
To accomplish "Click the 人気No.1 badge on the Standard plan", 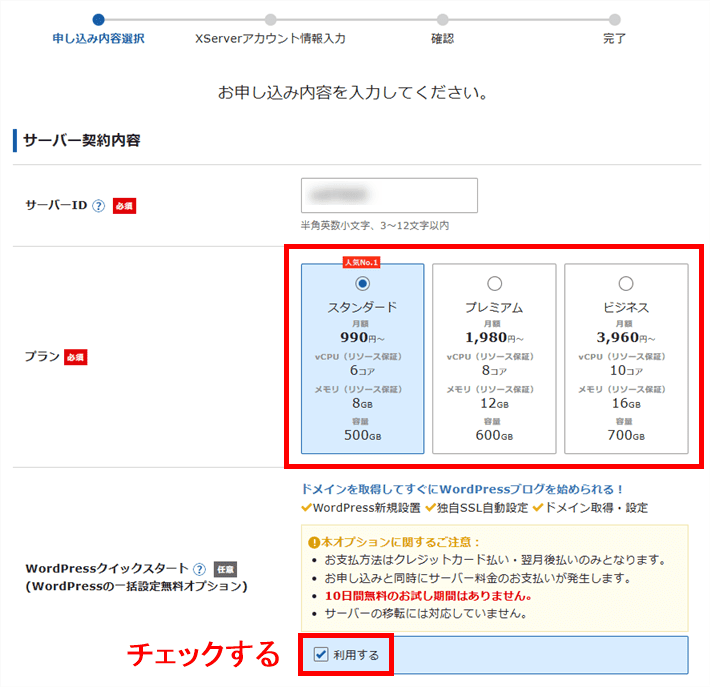I will 362,263.
